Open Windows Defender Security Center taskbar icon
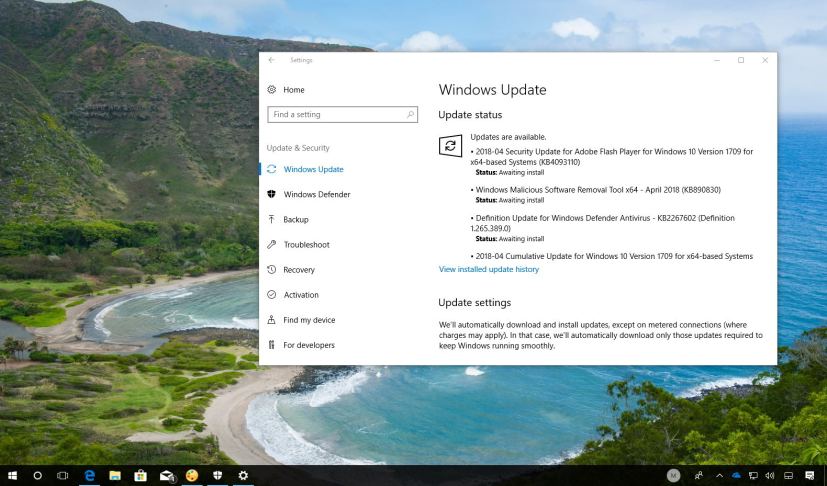The width and height of the screenshot is (827, 486). [x=217, y=475]
